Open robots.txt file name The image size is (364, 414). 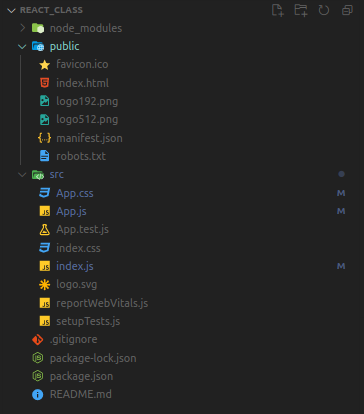pyautogui.click(x=81, y=156)
